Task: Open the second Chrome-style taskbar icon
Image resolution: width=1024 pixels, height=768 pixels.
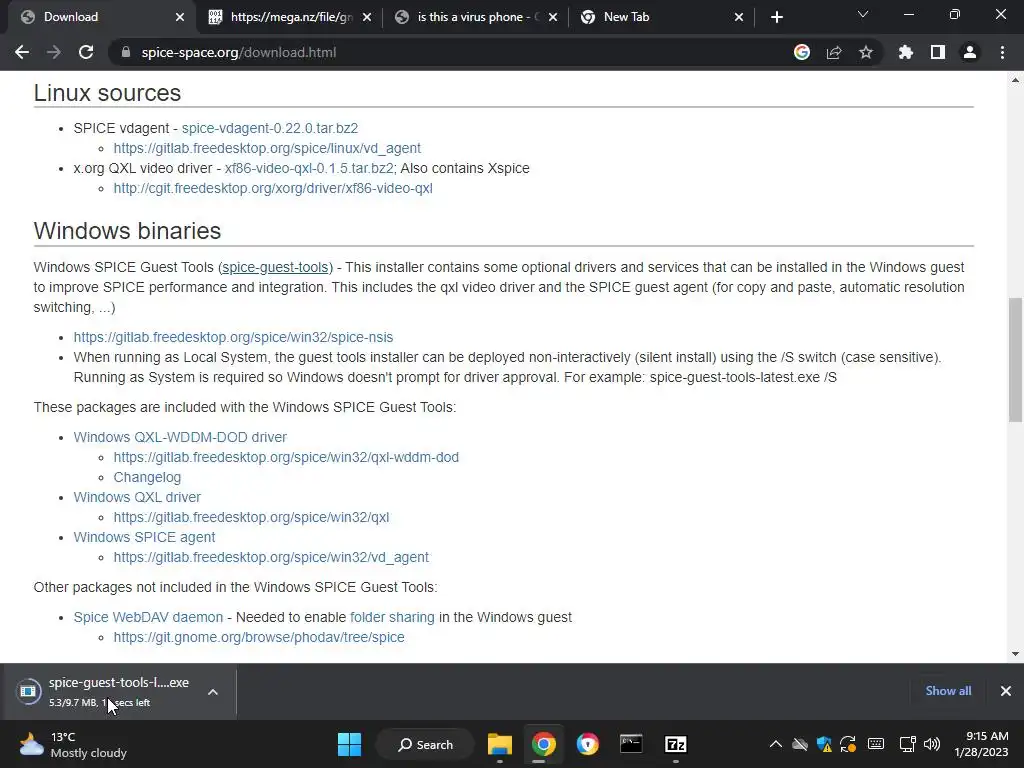Action: click(587, 744)
